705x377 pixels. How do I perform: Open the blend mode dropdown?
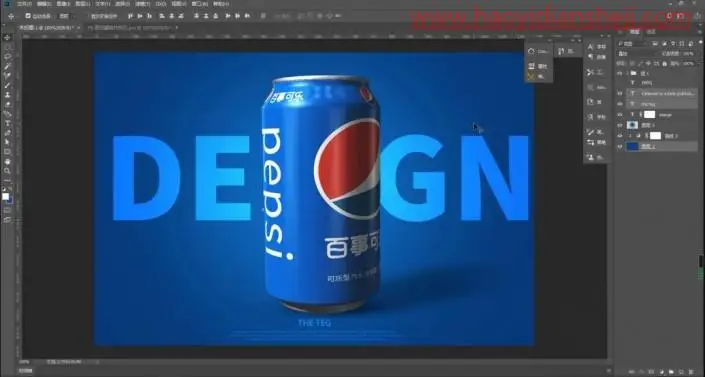click(x=637, y=54)
